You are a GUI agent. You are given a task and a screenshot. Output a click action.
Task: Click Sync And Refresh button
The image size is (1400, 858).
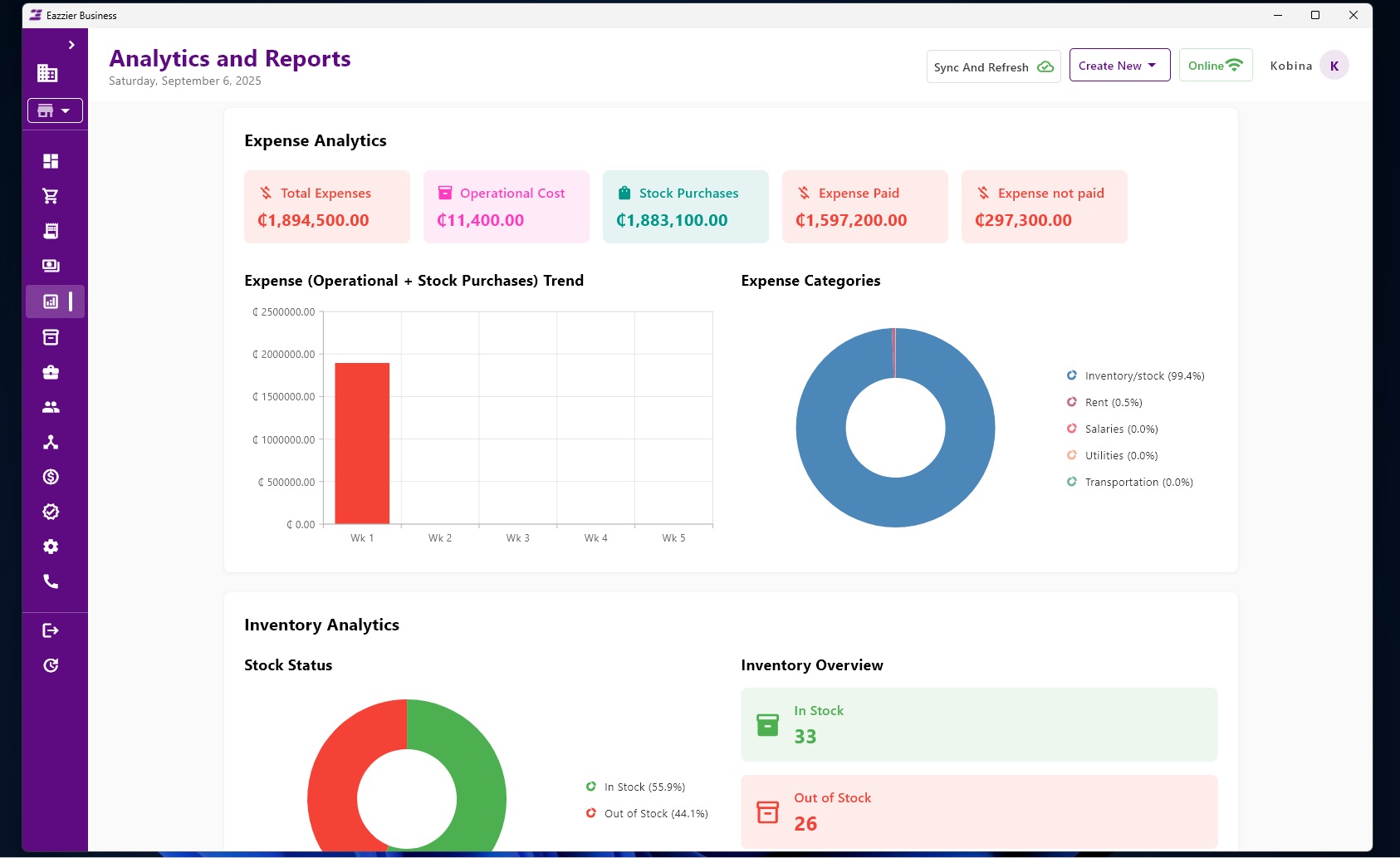pyautogui.click(x=993, y=66)
